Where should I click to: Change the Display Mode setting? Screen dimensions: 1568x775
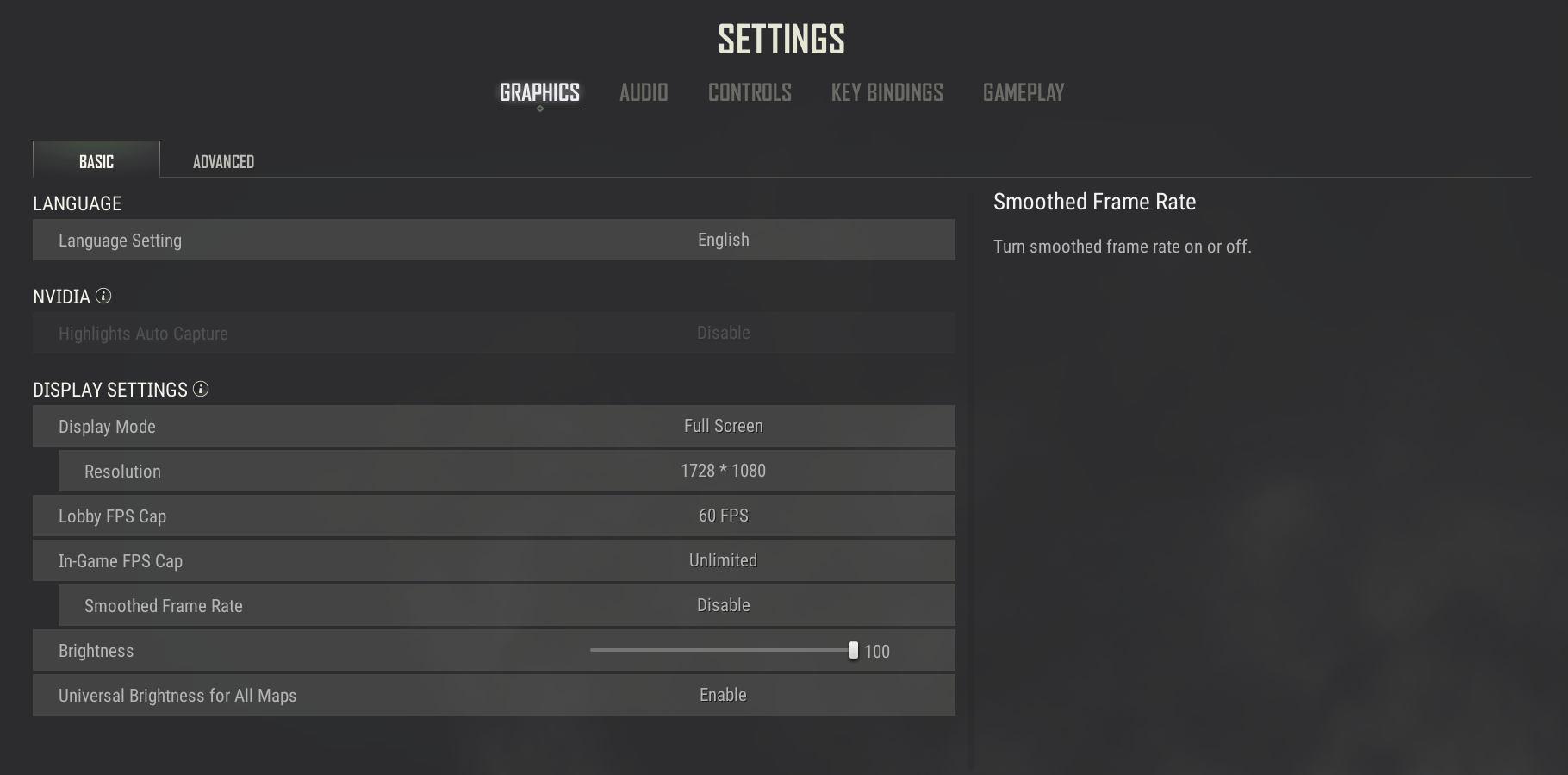[493, 425]
